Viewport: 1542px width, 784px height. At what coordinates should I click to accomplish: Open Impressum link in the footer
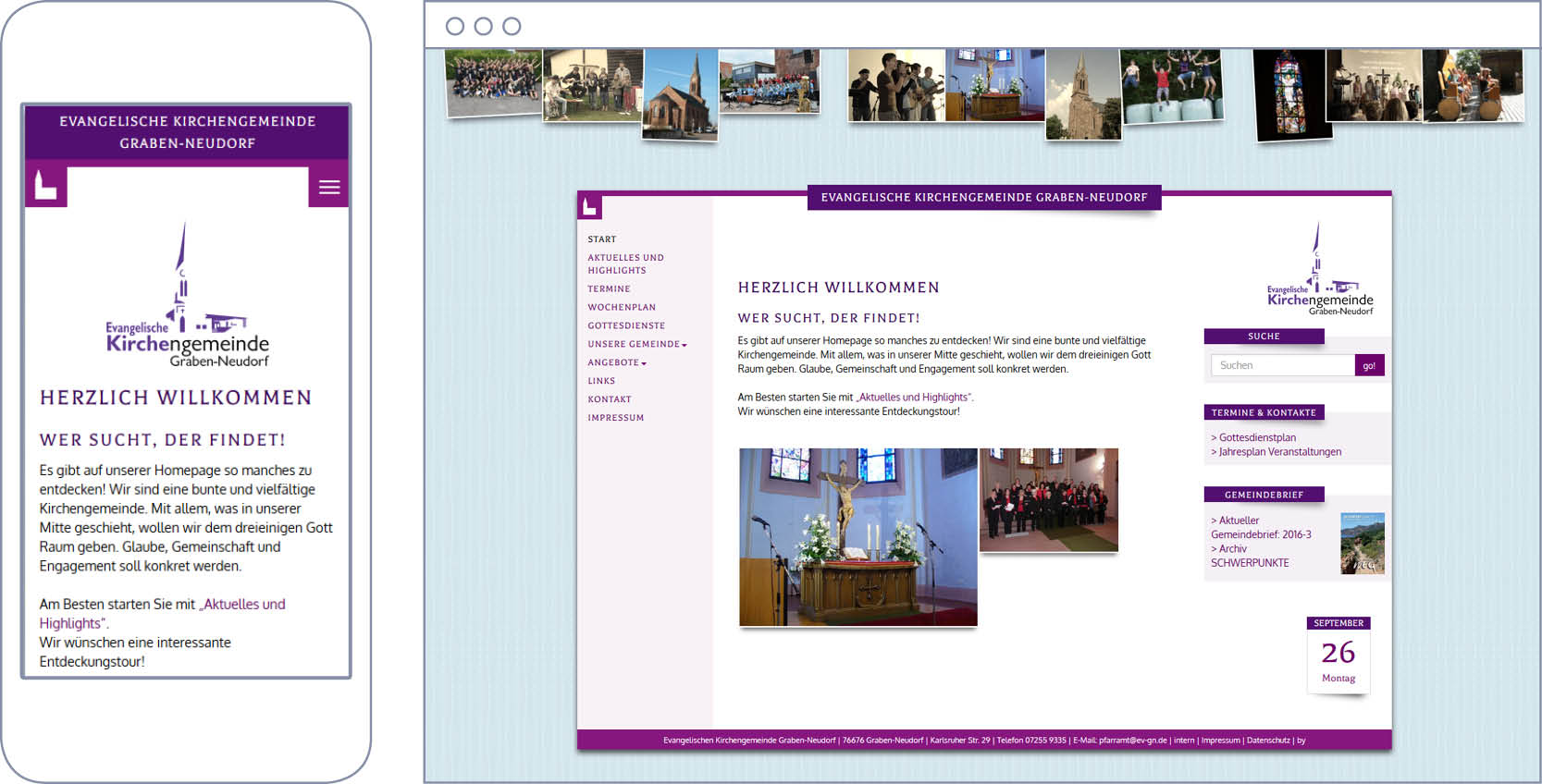1220,741
